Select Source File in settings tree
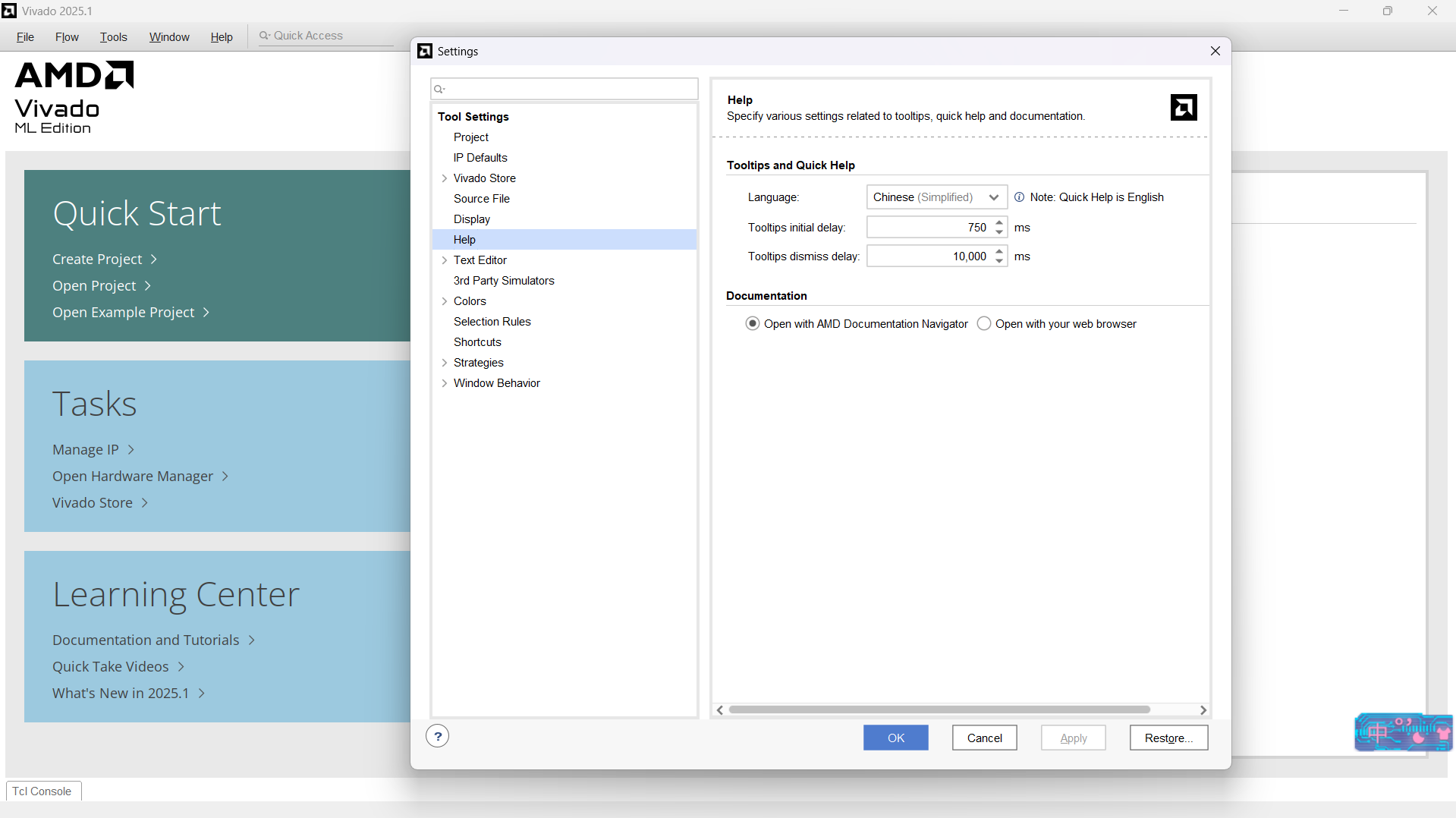1456x818 pixels. point(482,199)
